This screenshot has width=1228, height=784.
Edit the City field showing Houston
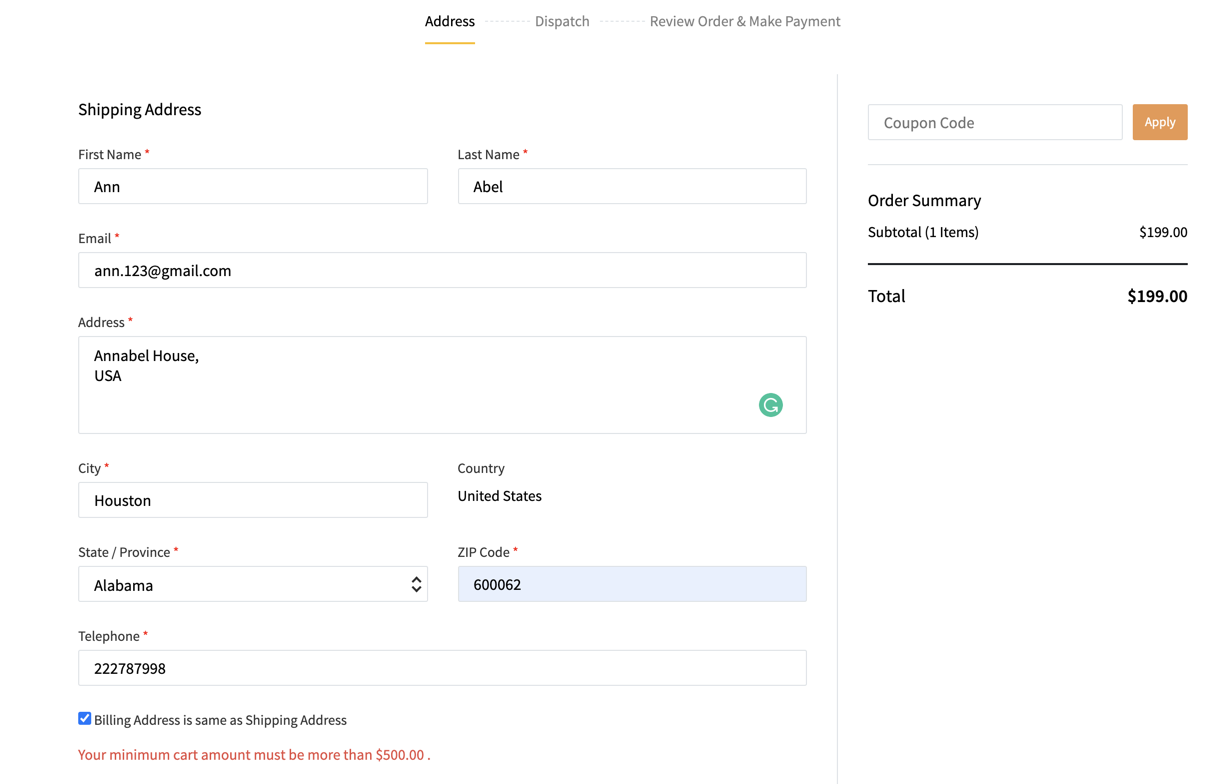[x=252, y=500]
